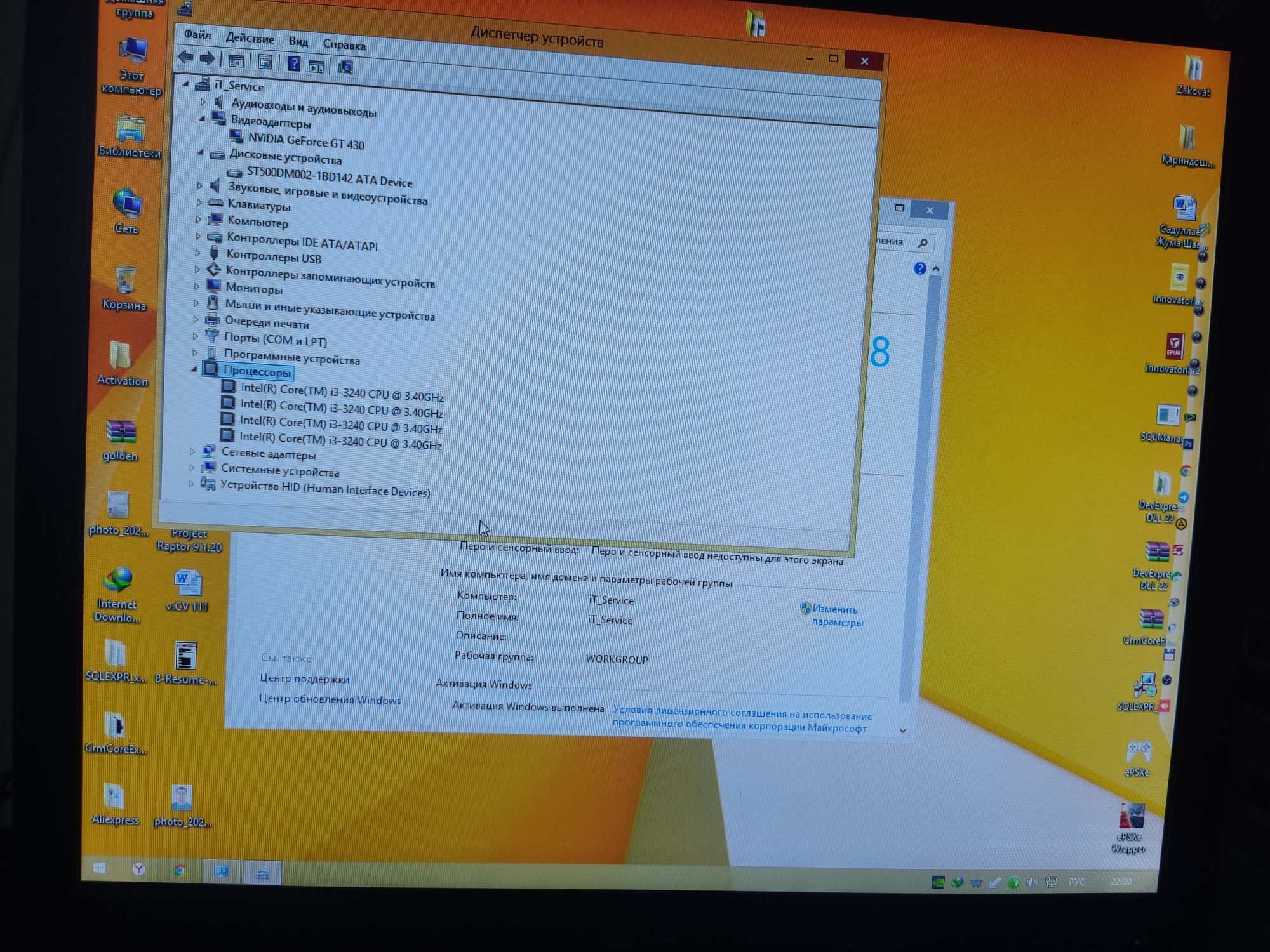Click the РУС language indicator
Image resolution: width=1270 pixels, height=952 pixels.
pyautogui.click(x=1076, y=882)
